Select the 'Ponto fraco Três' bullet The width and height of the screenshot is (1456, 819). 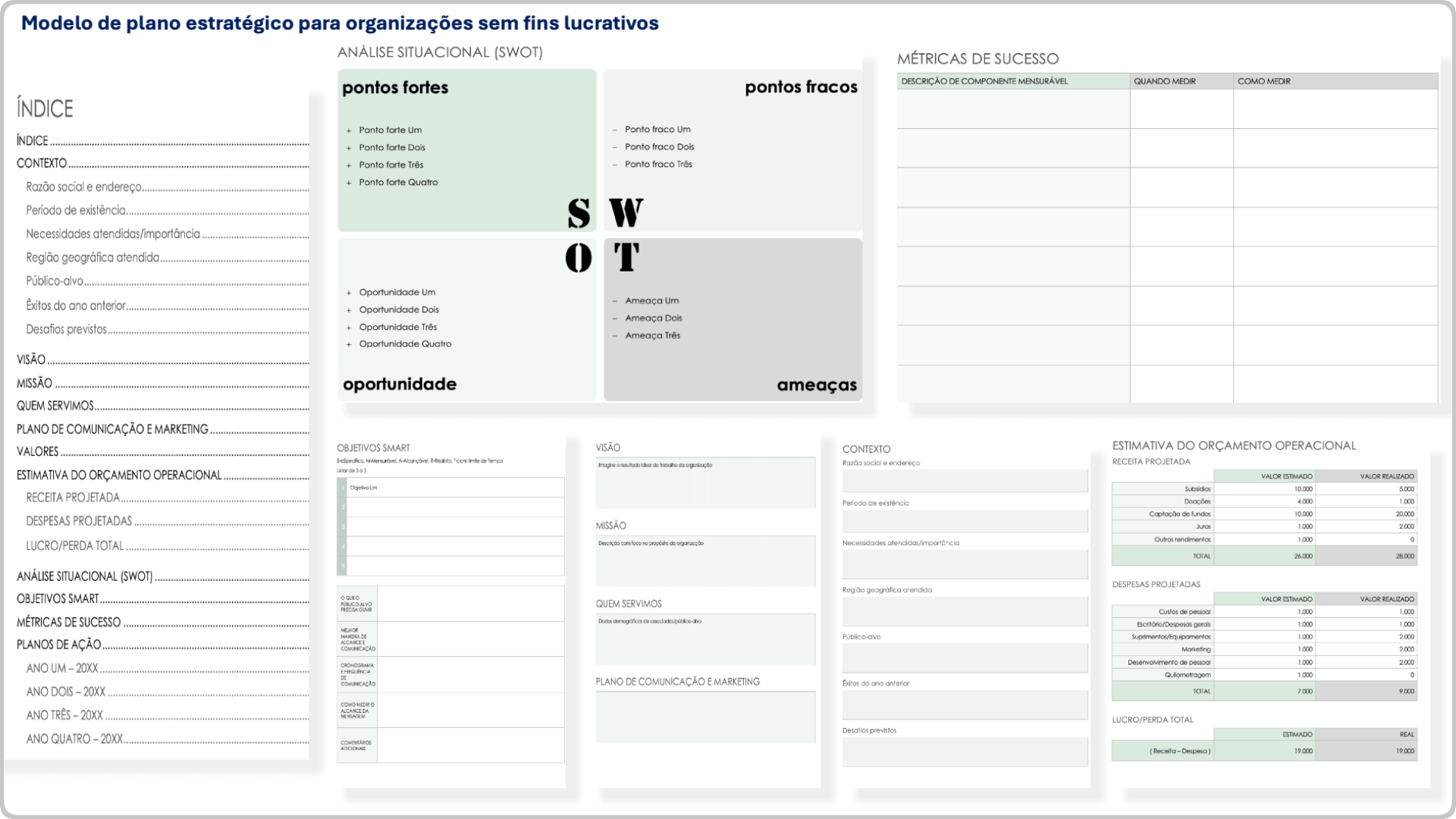click(658, 164)
